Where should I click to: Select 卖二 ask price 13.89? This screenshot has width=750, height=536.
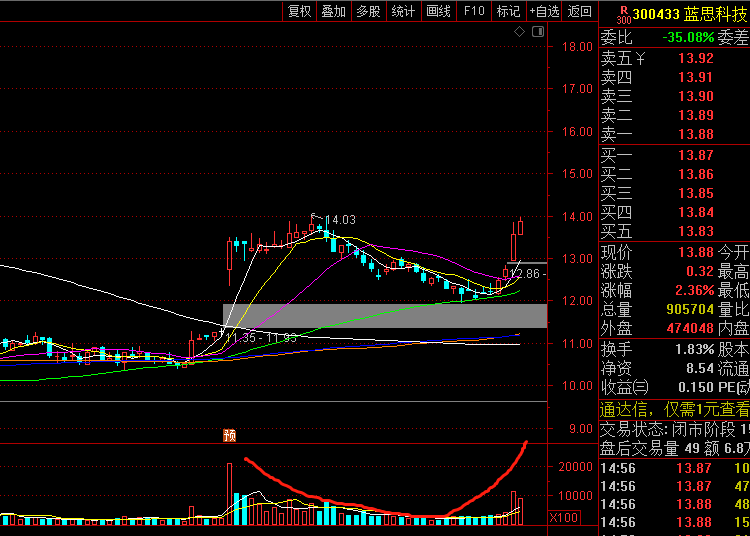(x=696, y=115)
